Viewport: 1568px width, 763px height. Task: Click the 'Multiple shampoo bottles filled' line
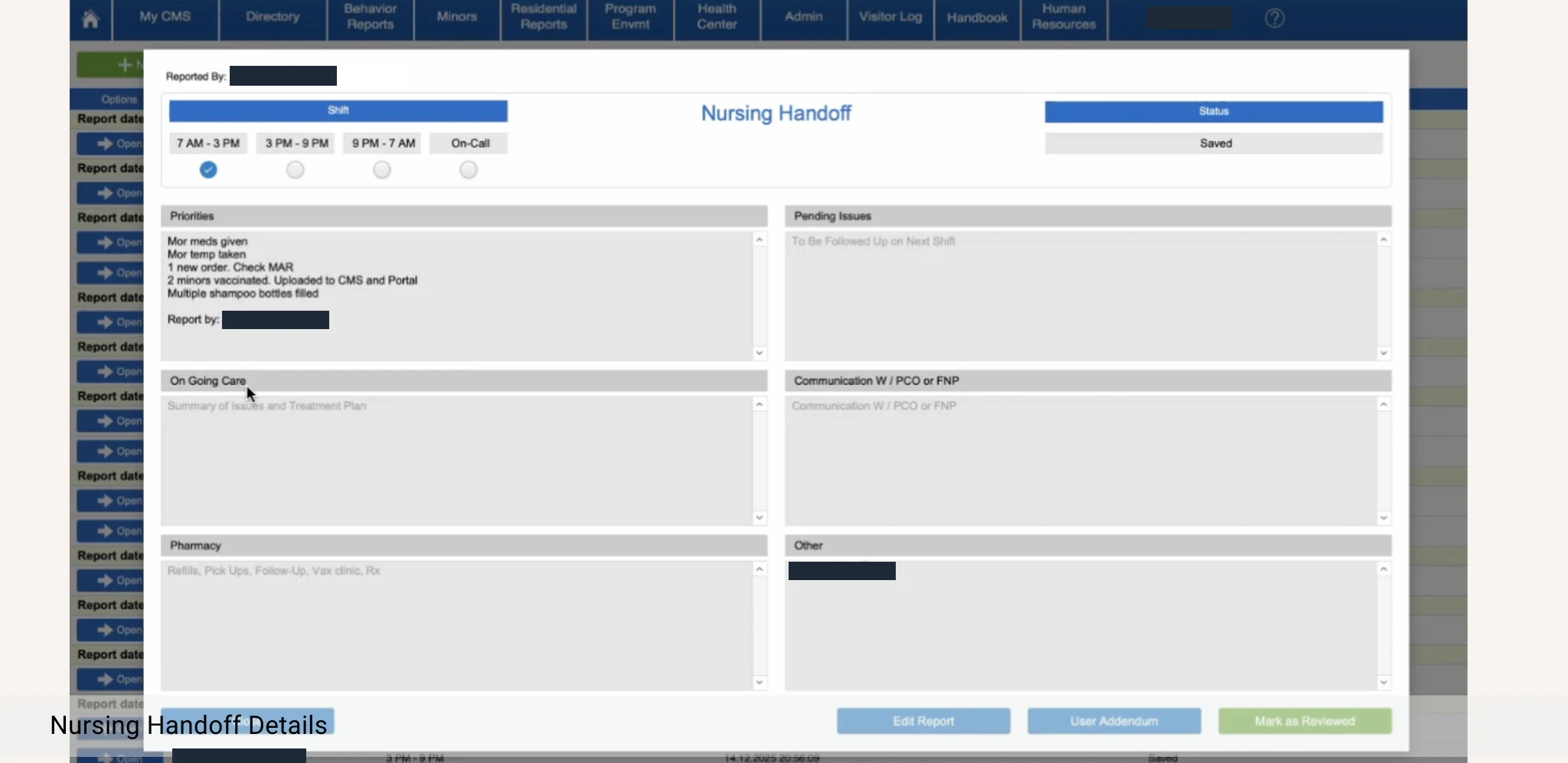(x=243, y=293)
